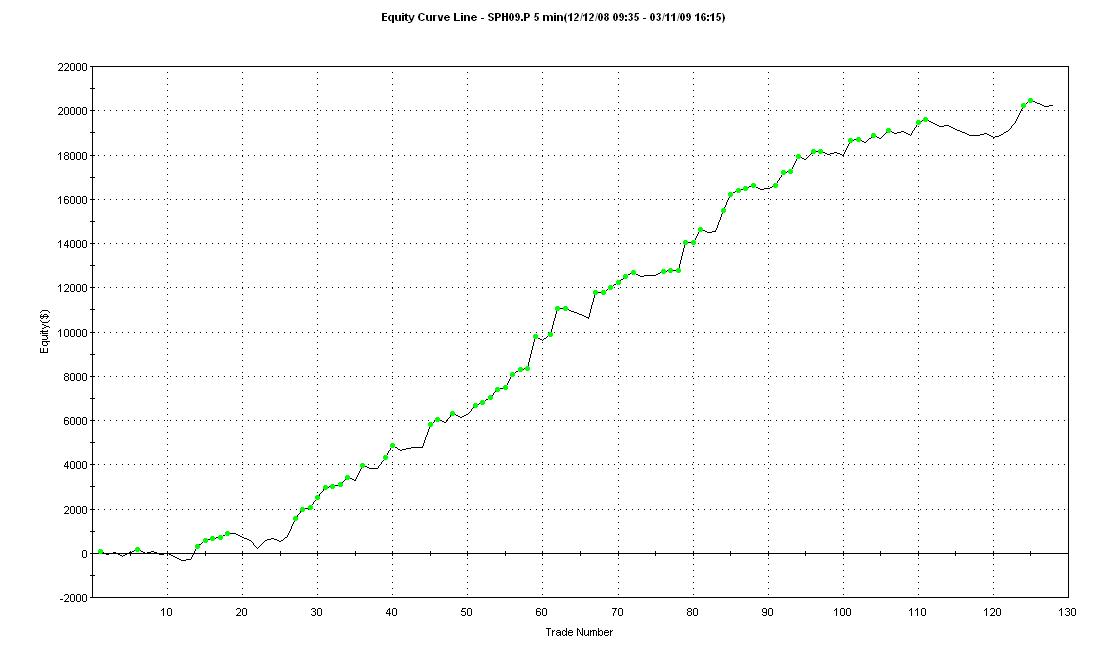Click the highest green equity marker near trade 125

1030,101
